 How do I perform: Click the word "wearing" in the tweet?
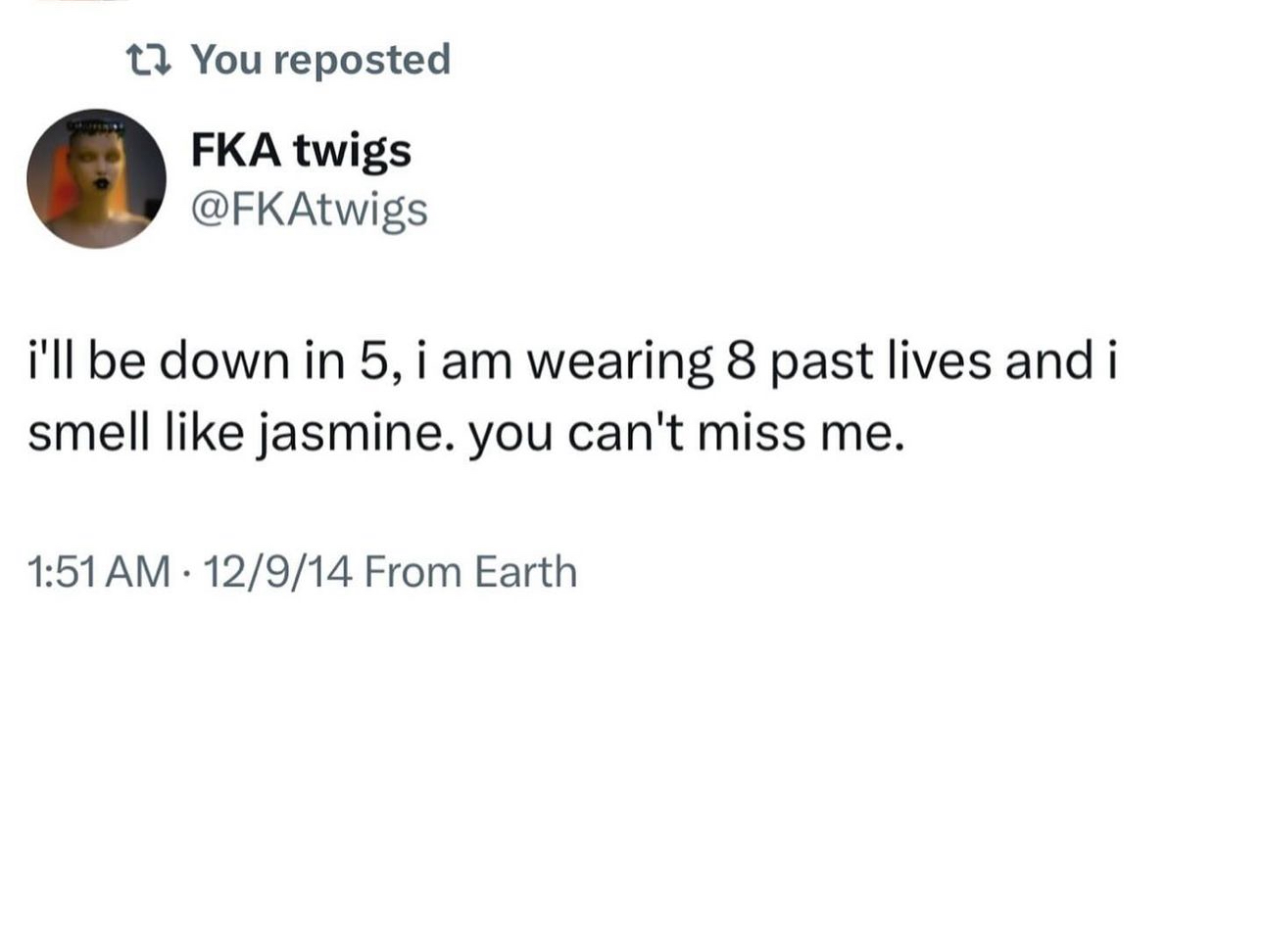coord(621,361)
